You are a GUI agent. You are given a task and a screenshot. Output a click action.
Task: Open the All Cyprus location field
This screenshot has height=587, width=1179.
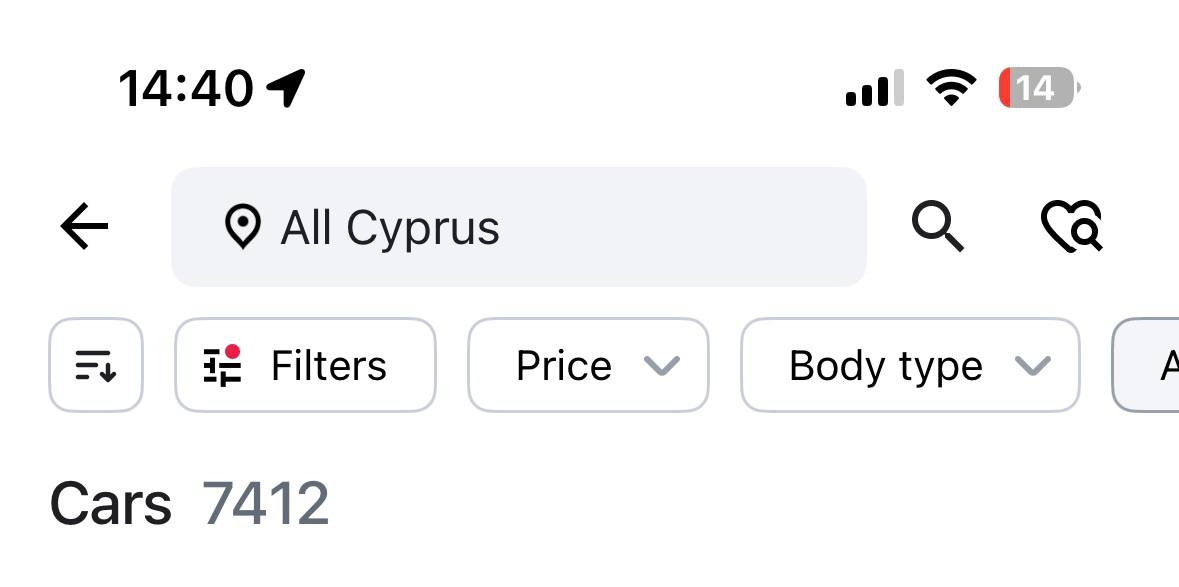(x=519, y=226)
